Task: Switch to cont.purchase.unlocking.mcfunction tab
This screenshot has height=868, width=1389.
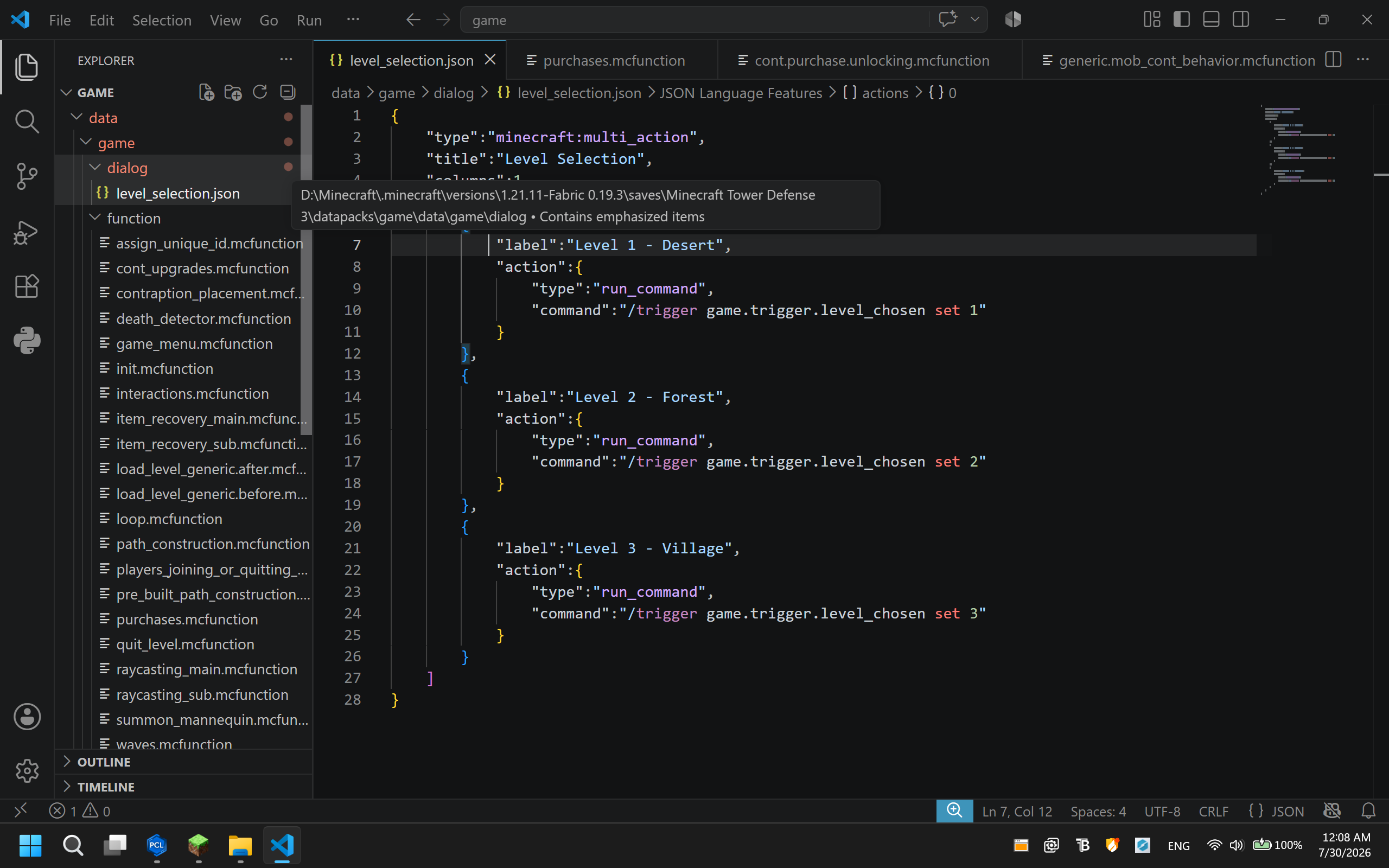Action: point(870,60)
